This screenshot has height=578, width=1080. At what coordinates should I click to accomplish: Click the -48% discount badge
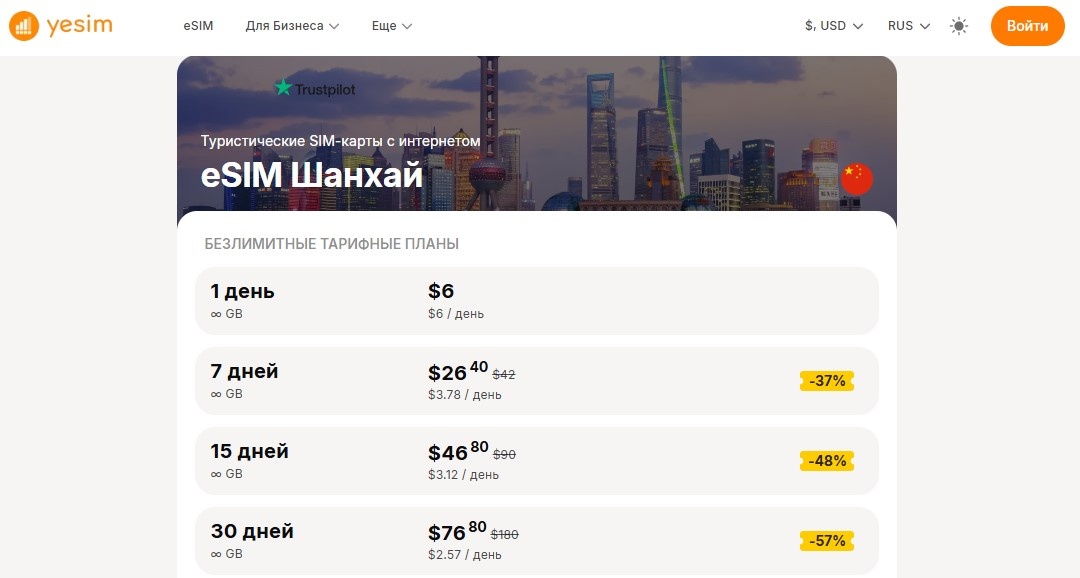click(x=827, y=461)
